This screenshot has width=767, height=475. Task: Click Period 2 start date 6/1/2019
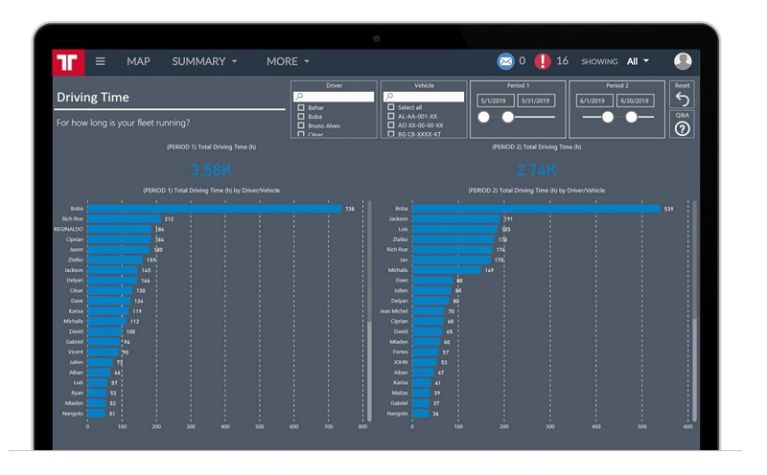point(594,101)
